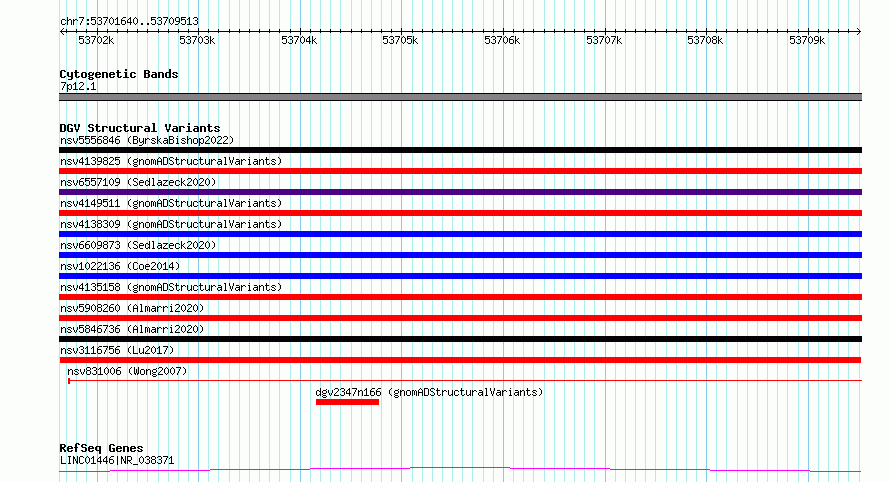The image size is (890, 482).
Task: Click the 53702k ruler tick label
Action: coord(96,41)
